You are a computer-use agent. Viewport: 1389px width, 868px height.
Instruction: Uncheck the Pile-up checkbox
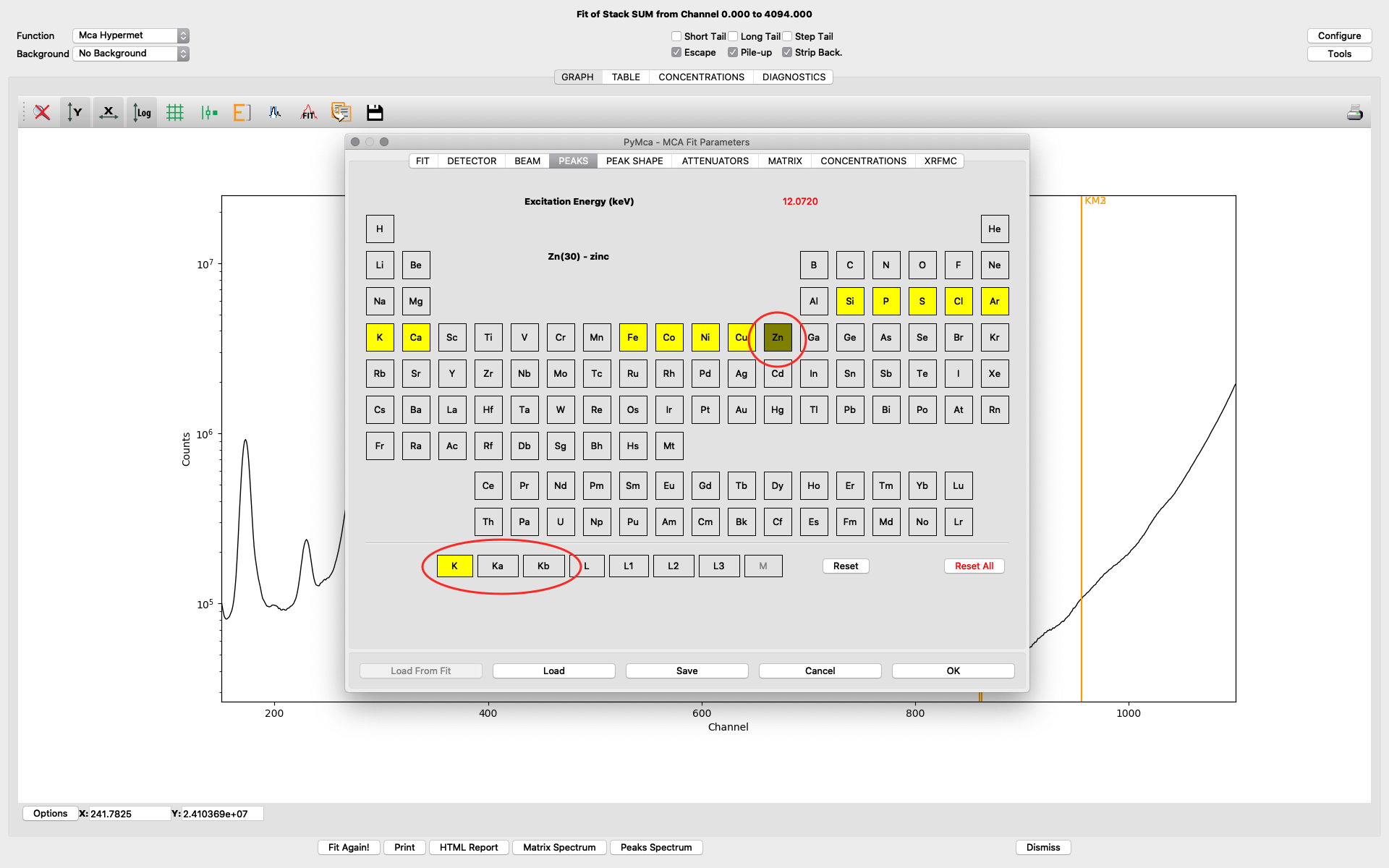733,52
